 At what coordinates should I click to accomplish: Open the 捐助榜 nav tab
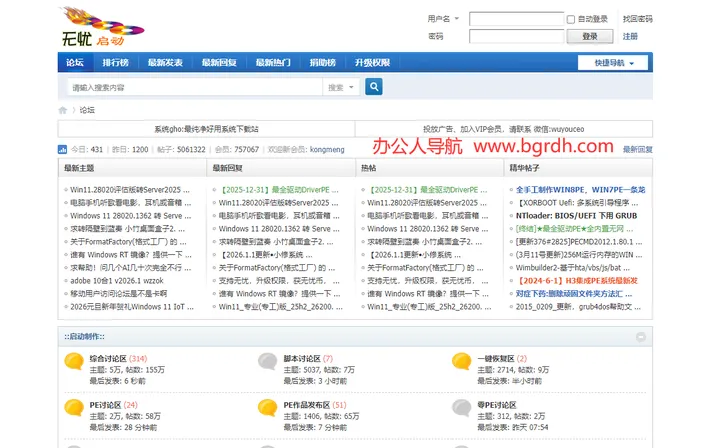pos(322,62)
